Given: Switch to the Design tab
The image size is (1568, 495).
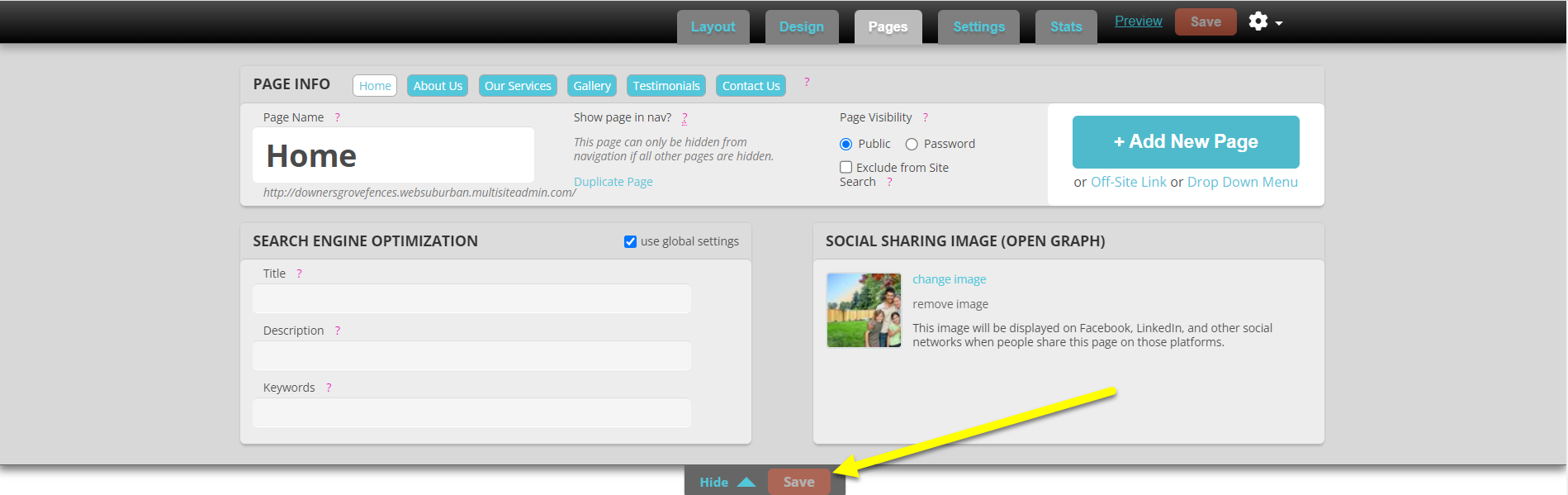Looking at the screenshot, I should [x=802, y=26].
